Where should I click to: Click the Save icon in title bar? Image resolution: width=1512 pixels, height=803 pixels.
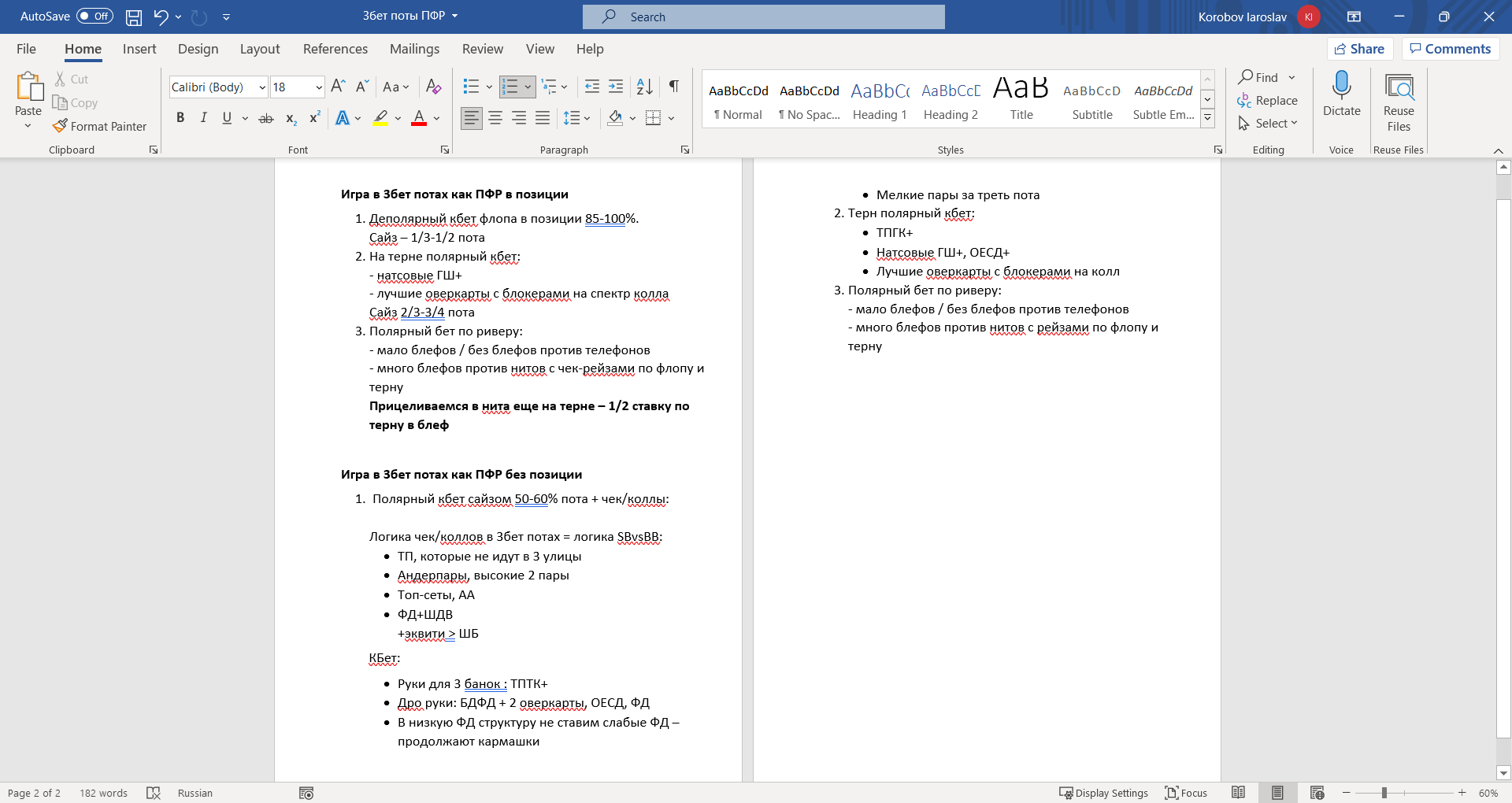point(134,17)
